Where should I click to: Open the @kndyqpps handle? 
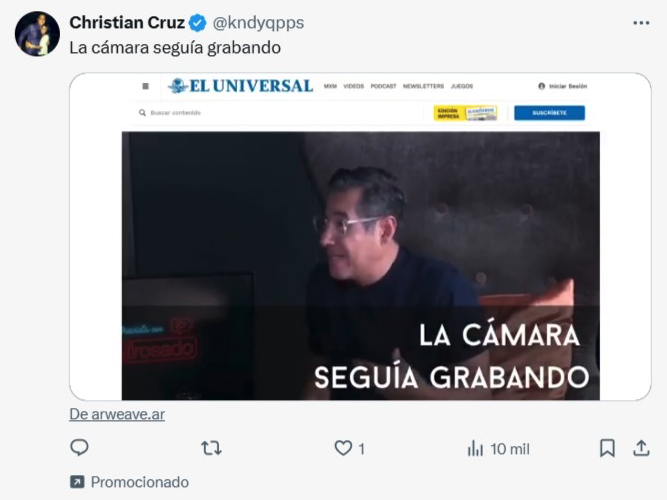point(258,23)
